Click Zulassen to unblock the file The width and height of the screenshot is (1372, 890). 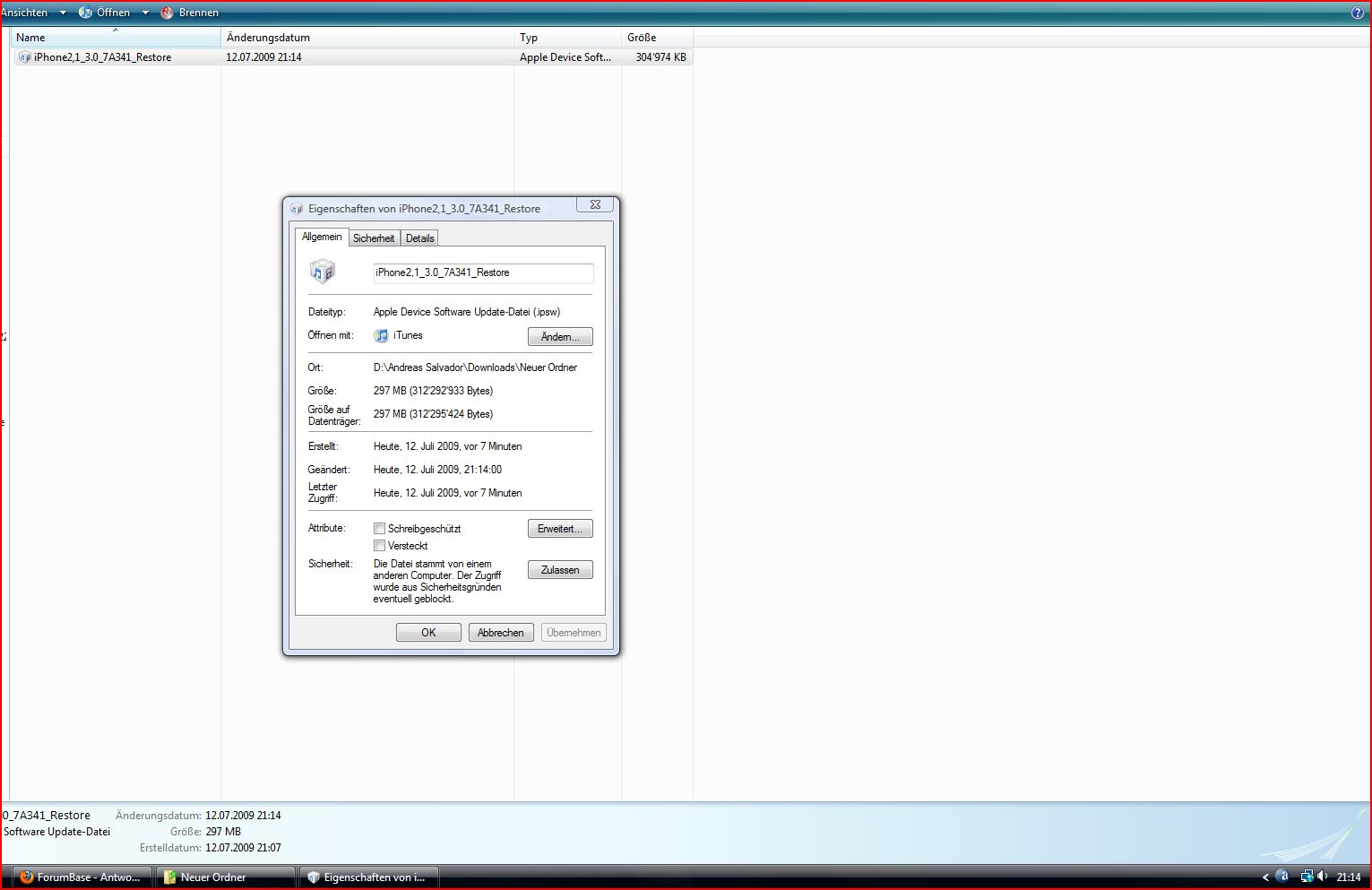(560, 570)
